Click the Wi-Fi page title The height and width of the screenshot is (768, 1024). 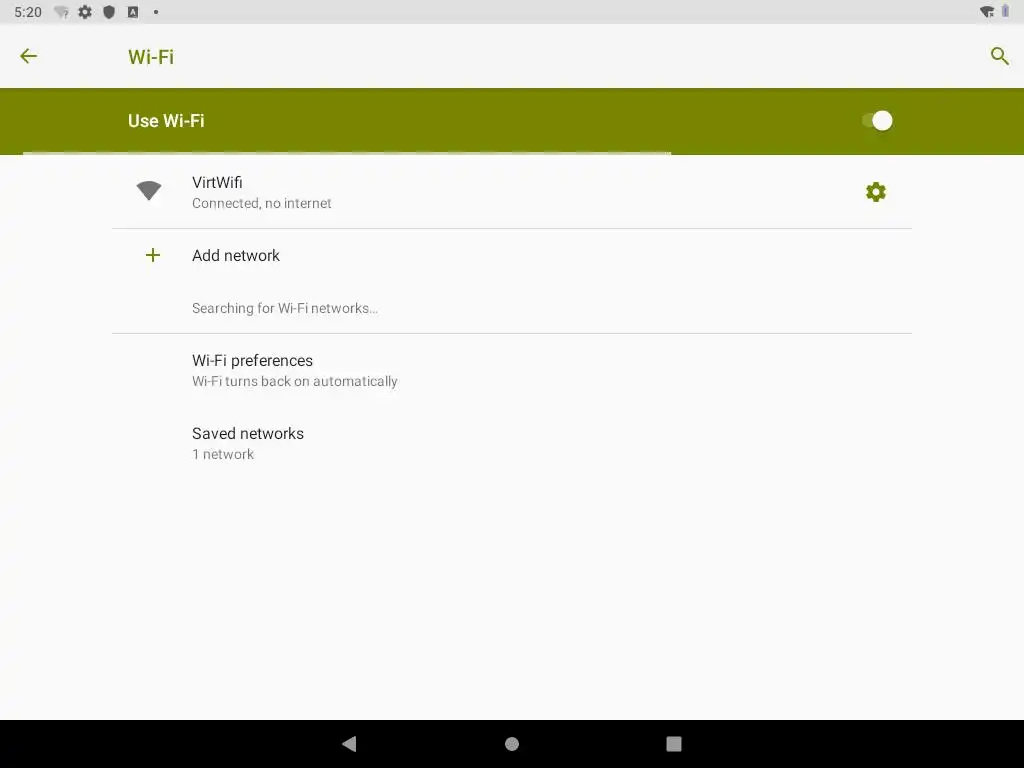[151, 57]
